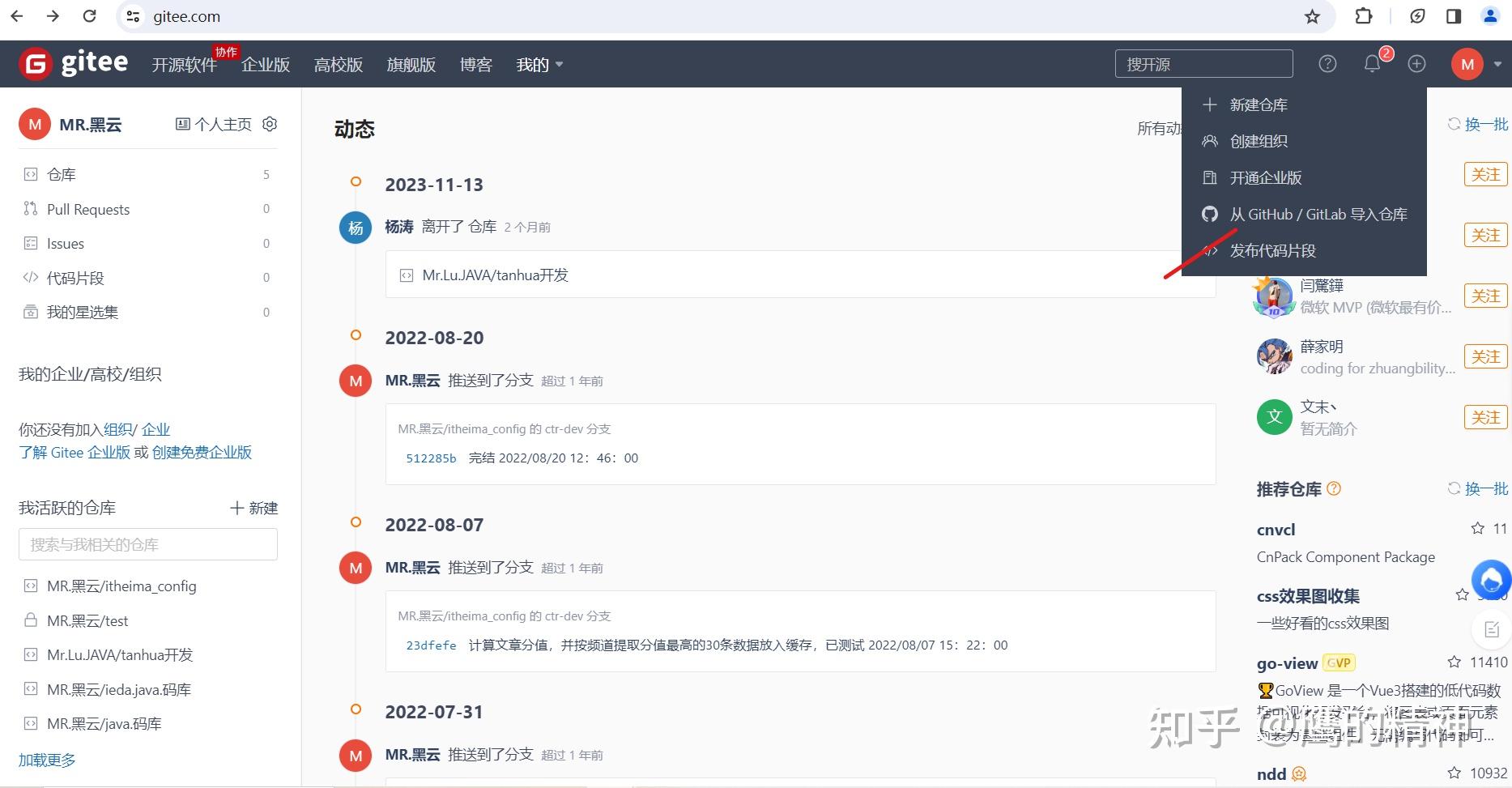Open the 所有动态 filter dropdown
Image resolution: width=1512 pixels, height=788 pixels.
[x=1160, y=128]
